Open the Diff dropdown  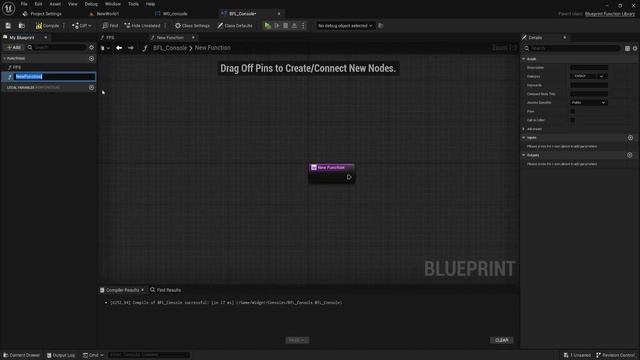(x=82, y=26)
